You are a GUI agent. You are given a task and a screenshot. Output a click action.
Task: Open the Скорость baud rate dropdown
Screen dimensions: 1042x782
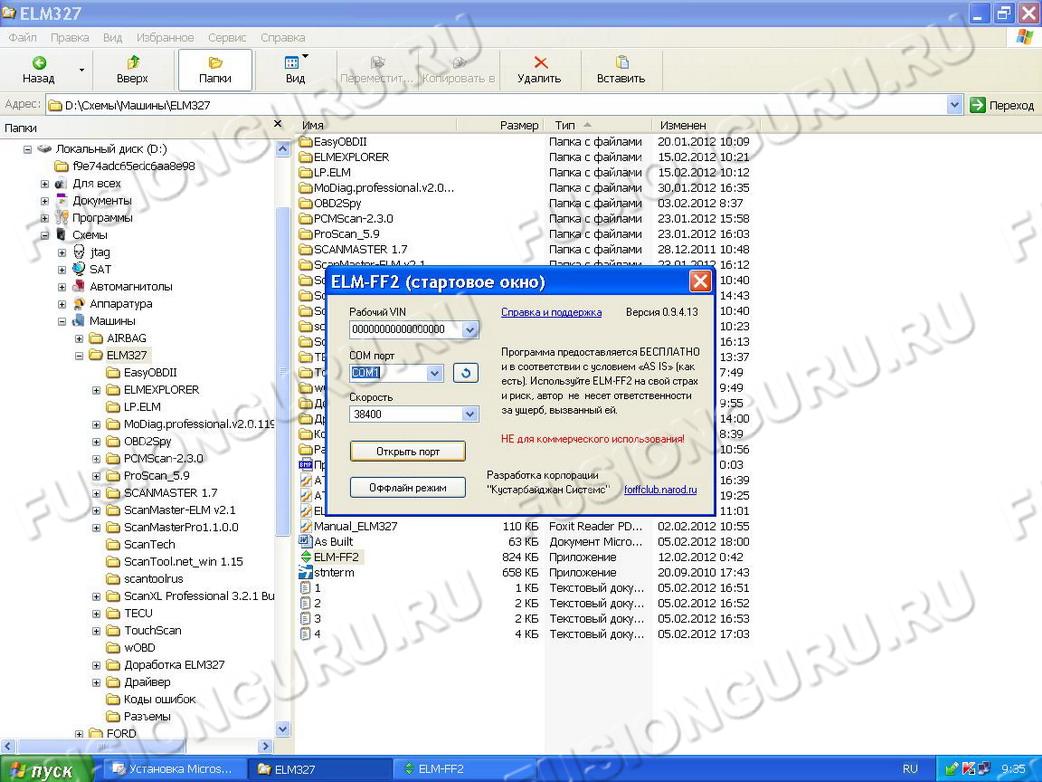click(470, 415)
